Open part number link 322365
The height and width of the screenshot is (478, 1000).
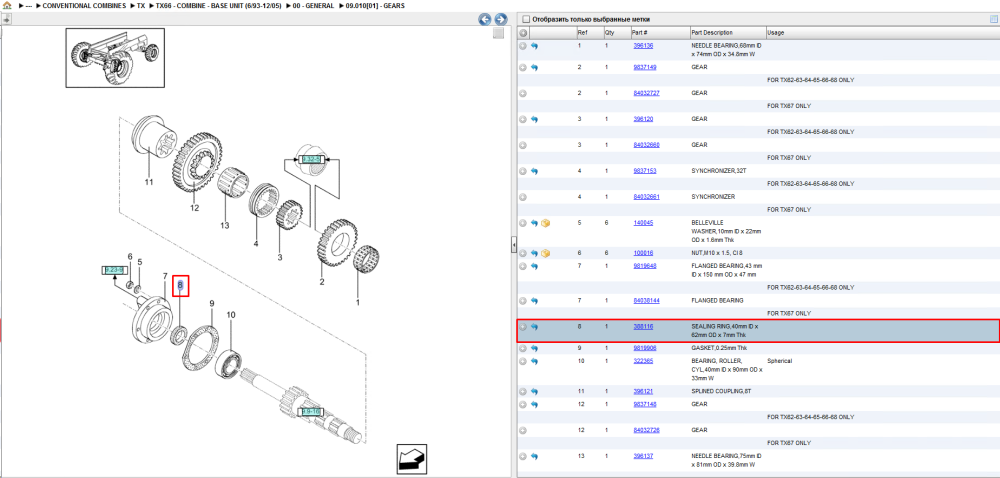[643, 361]
